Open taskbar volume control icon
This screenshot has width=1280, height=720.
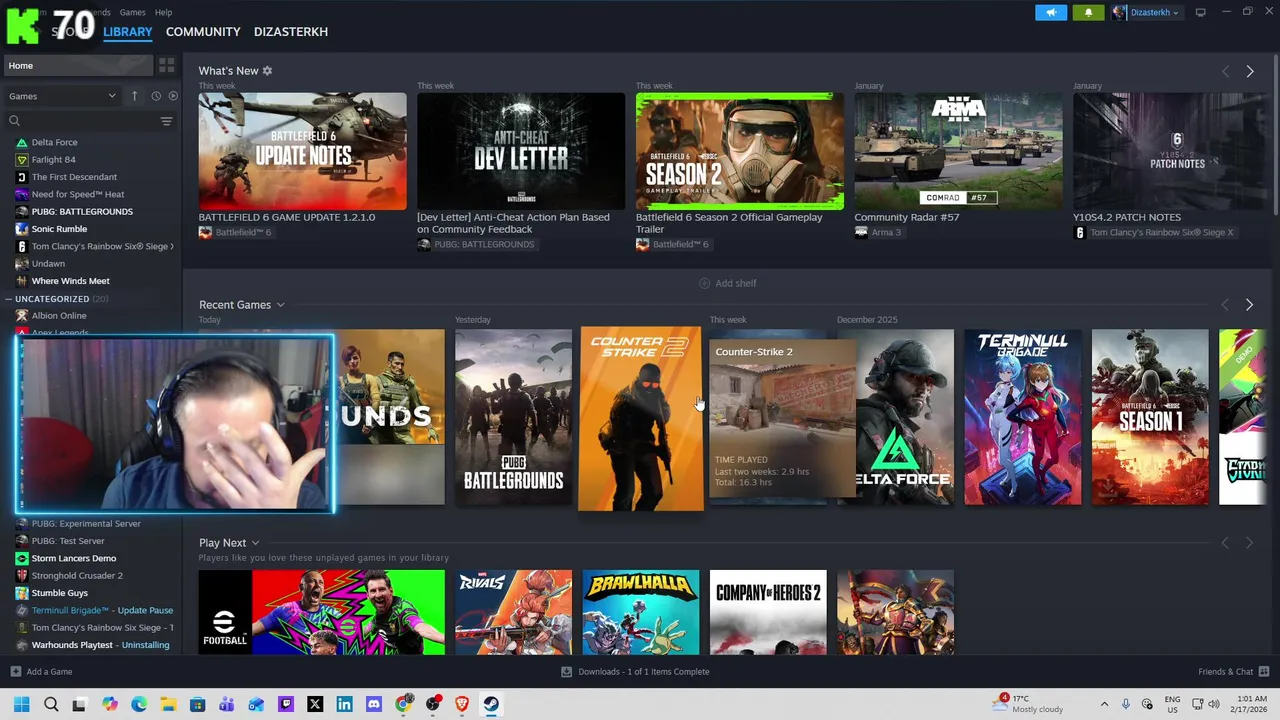point(1214,704)
